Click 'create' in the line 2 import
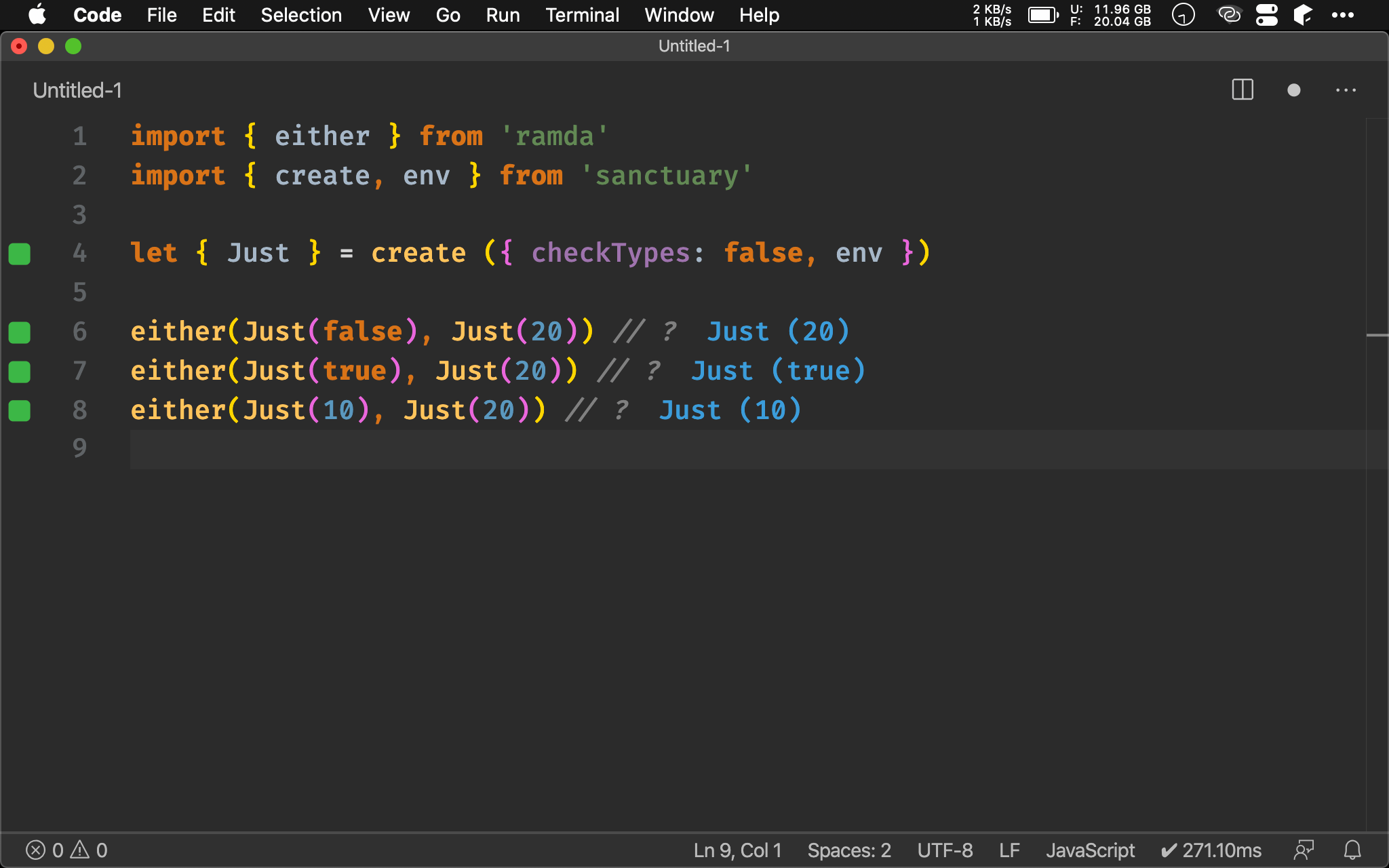Viewport: 1389px width, 868px height. pyautogui.click(x=322, y=176)
